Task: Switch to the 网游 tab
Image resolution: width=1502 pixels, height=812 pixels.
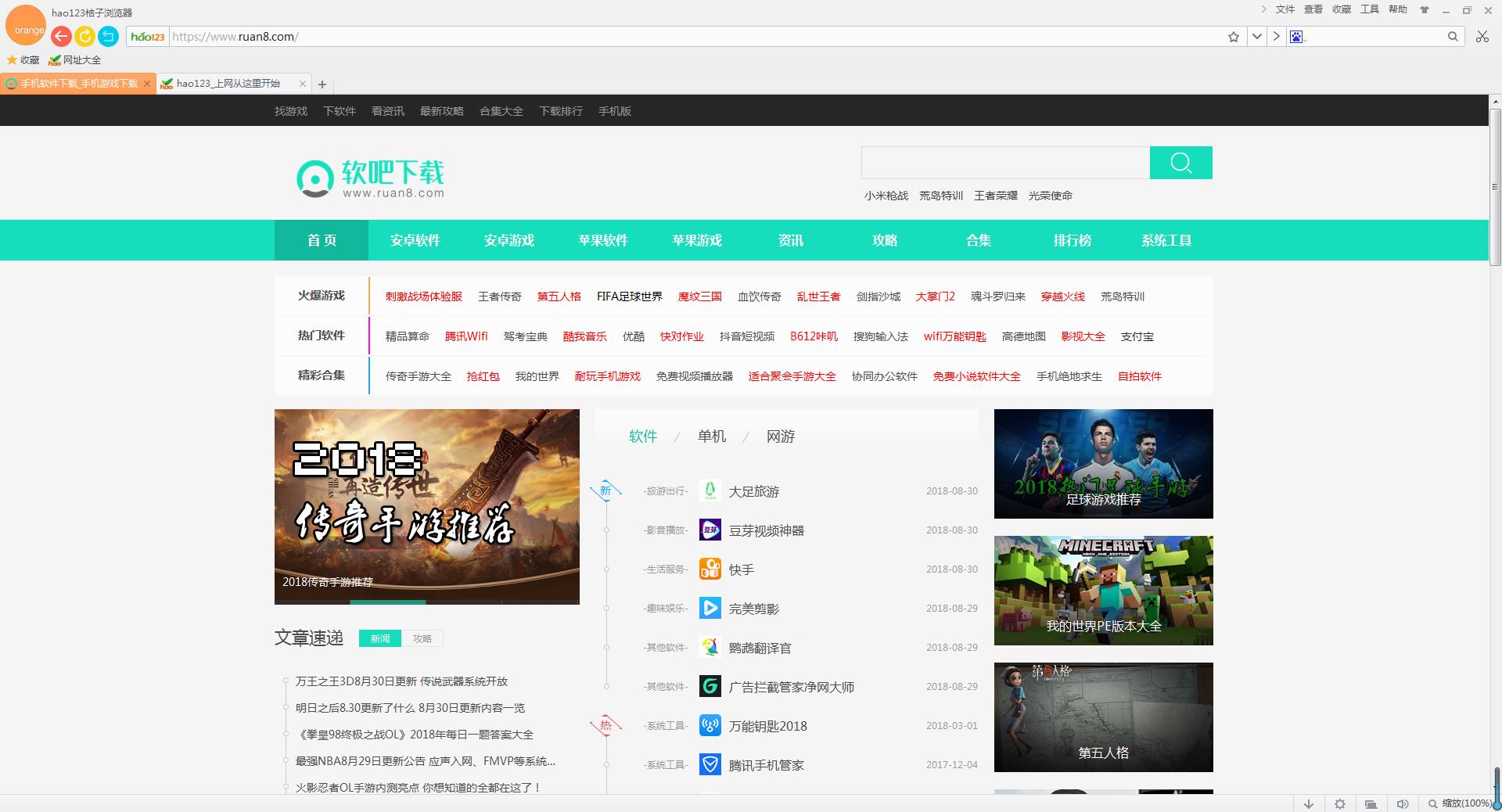Action: [x=781, y=437]
